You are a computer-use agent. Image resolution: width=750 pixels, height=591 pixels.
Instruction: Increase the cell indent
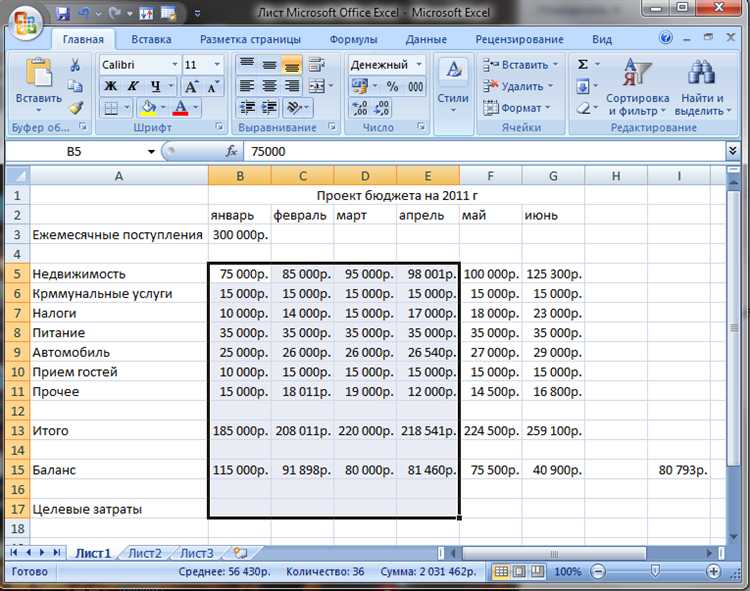coord(269,108)
